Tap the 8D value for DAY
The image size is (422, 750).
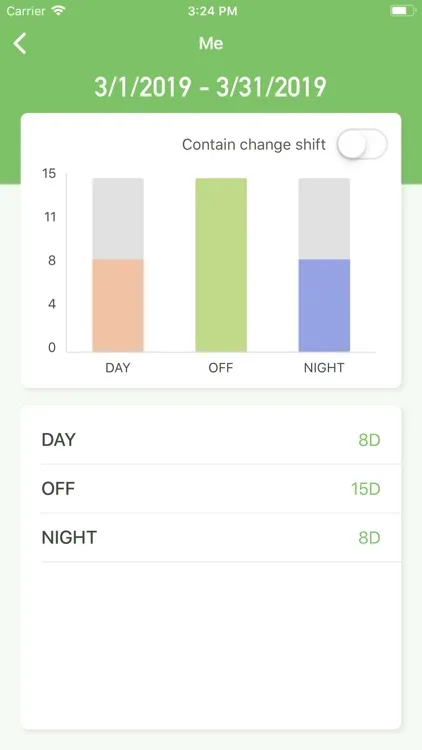tap(369, 440)
